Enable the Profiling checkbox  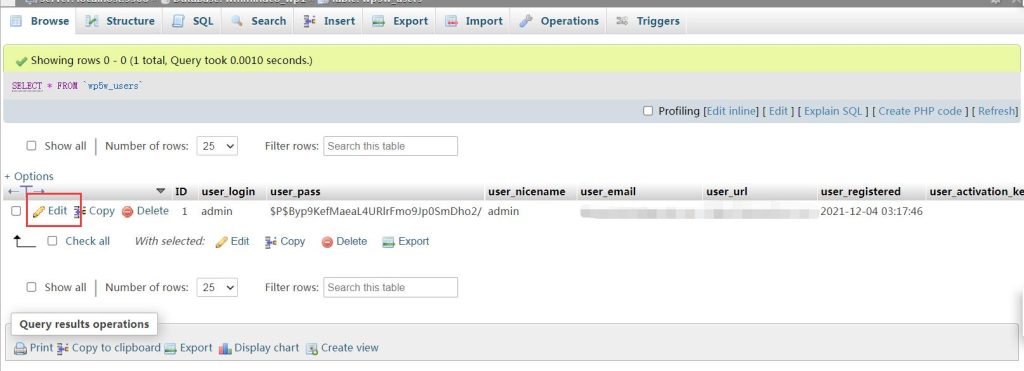click(648, 111)
